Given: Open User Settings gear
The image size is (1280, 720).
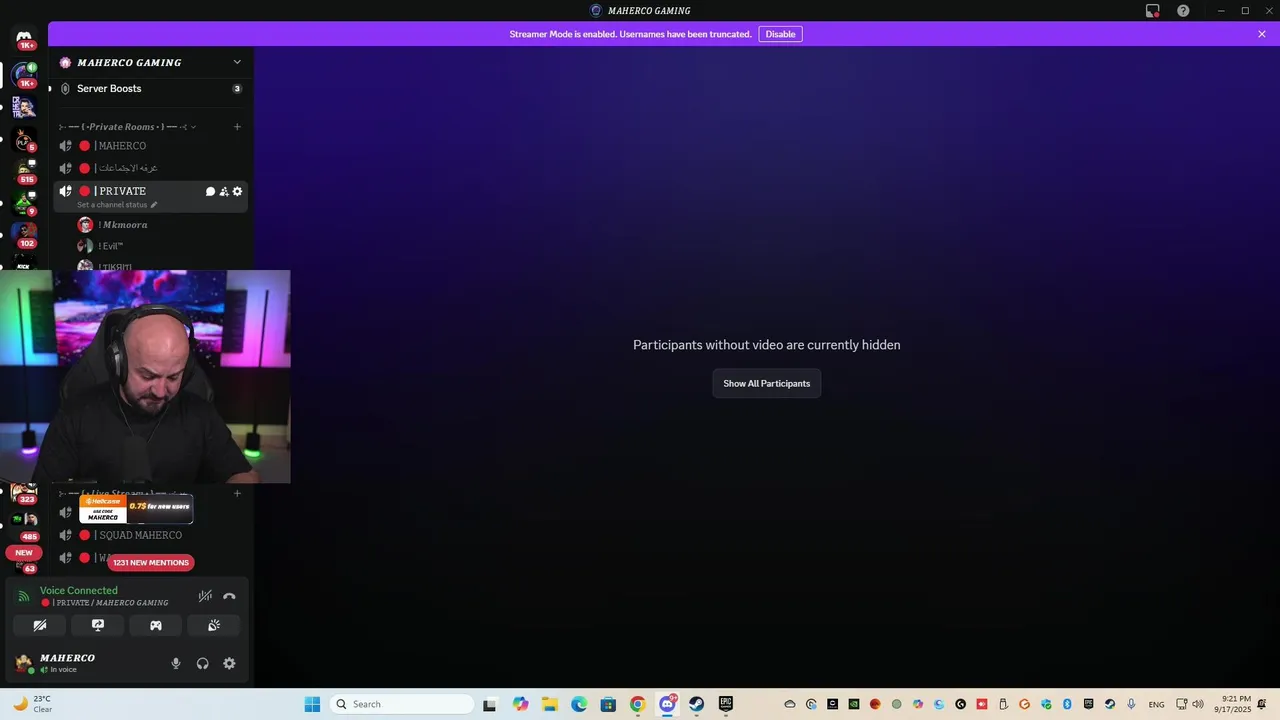Looking at the screenshot, I should pyautogui.click(x=229, y=663).
